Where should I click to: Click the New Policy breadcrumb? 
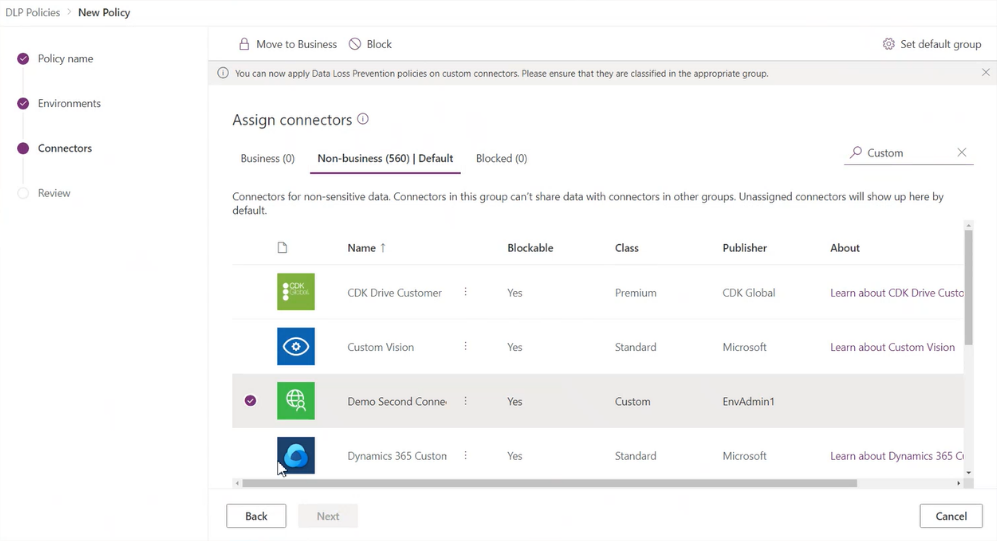point(104,12)
